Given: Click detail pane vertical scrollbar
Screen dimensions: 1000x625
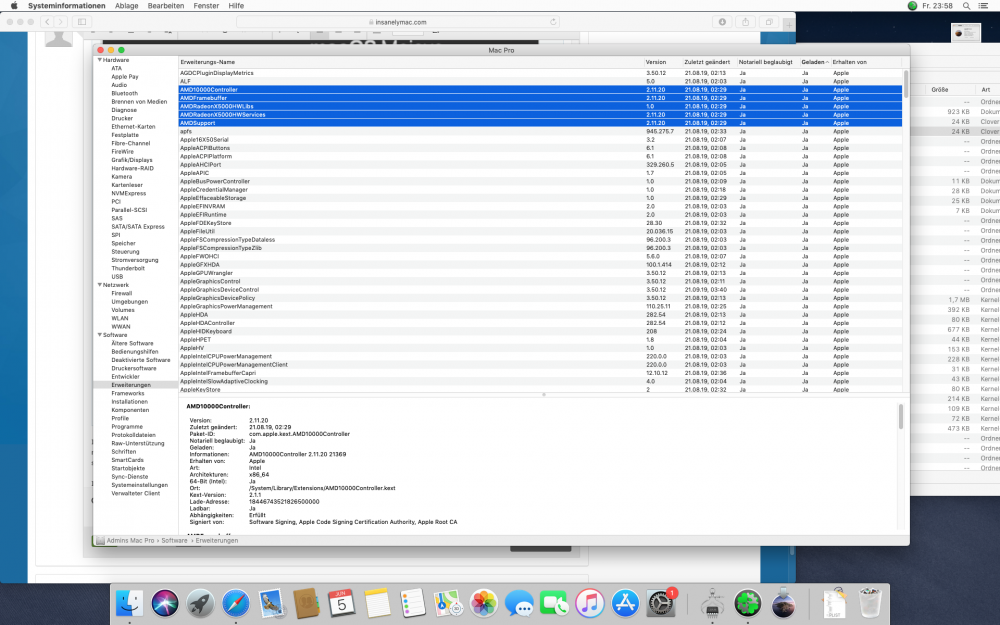Looking at the screenshot, I should (901, 416).
